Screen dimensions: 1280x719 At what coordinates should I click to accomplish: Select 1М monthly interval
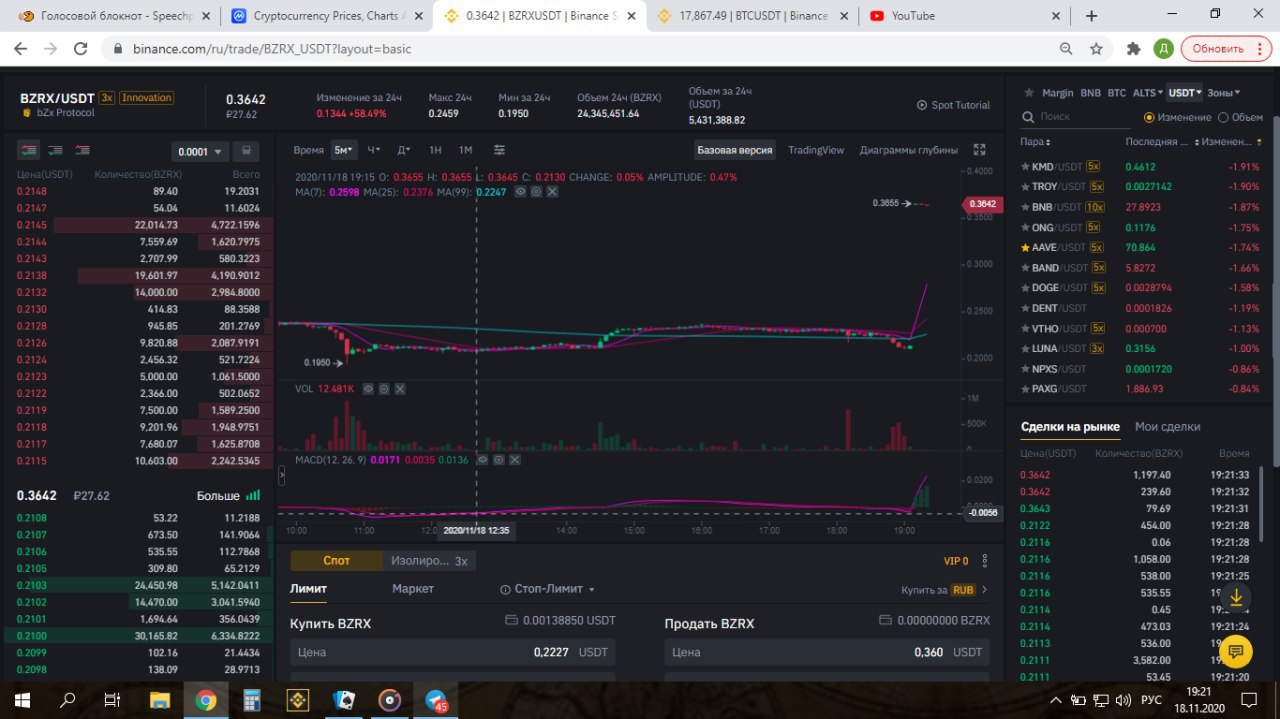[465, 150]
